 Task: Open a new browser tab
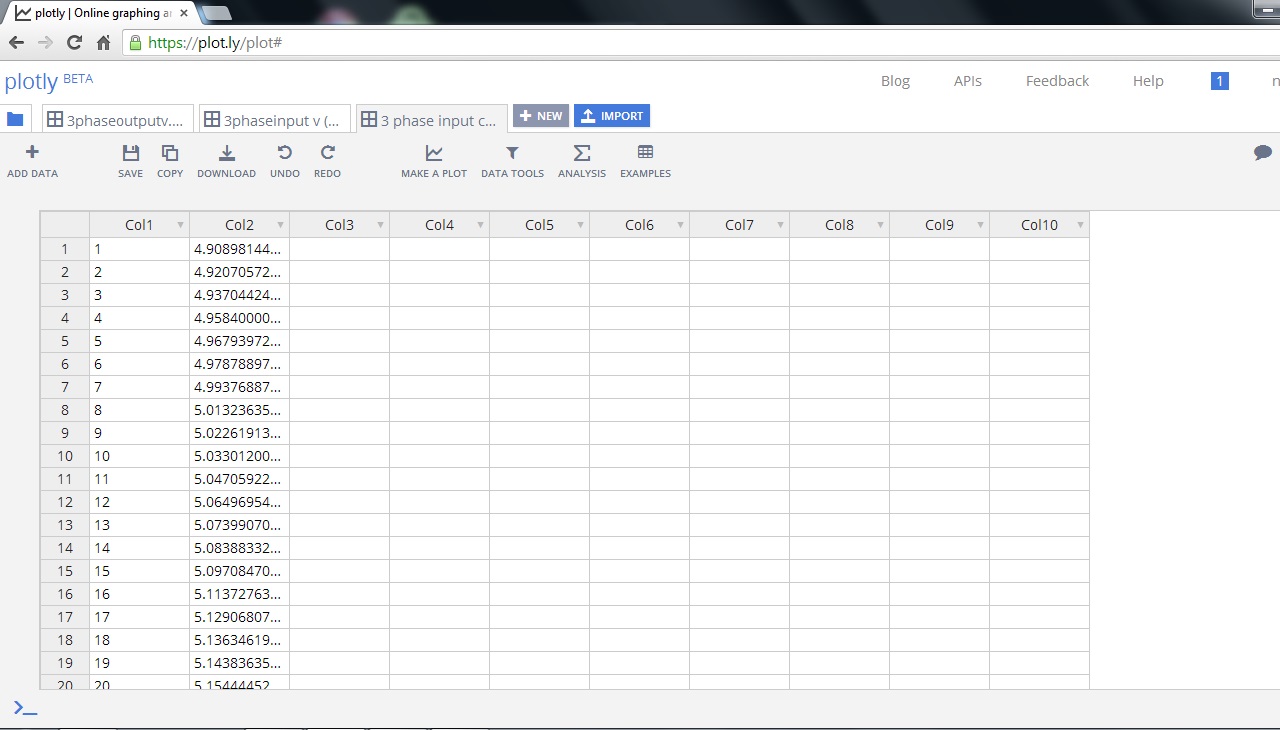click(x=216, y=13)
